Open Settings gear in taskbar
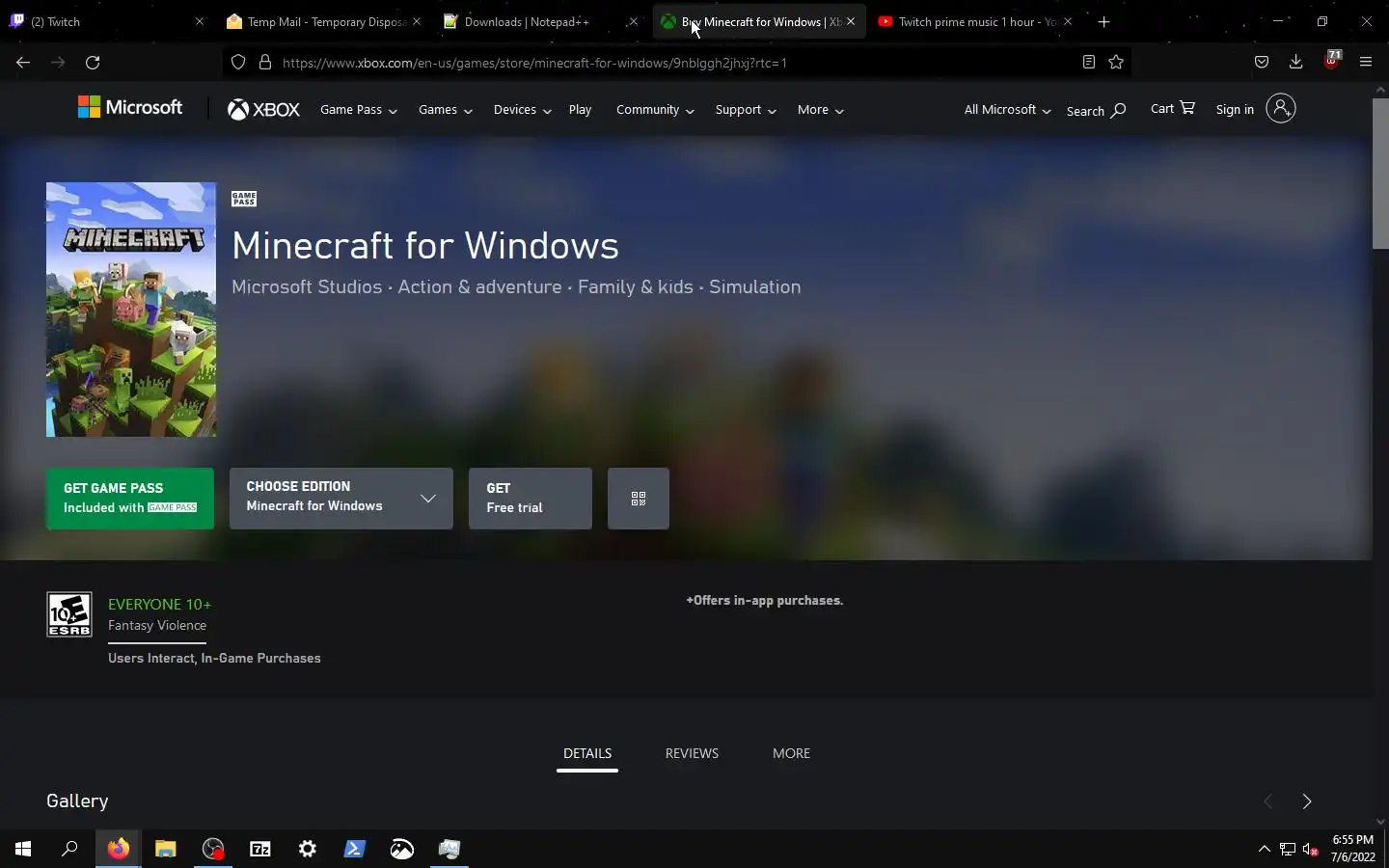 (308, 849)
